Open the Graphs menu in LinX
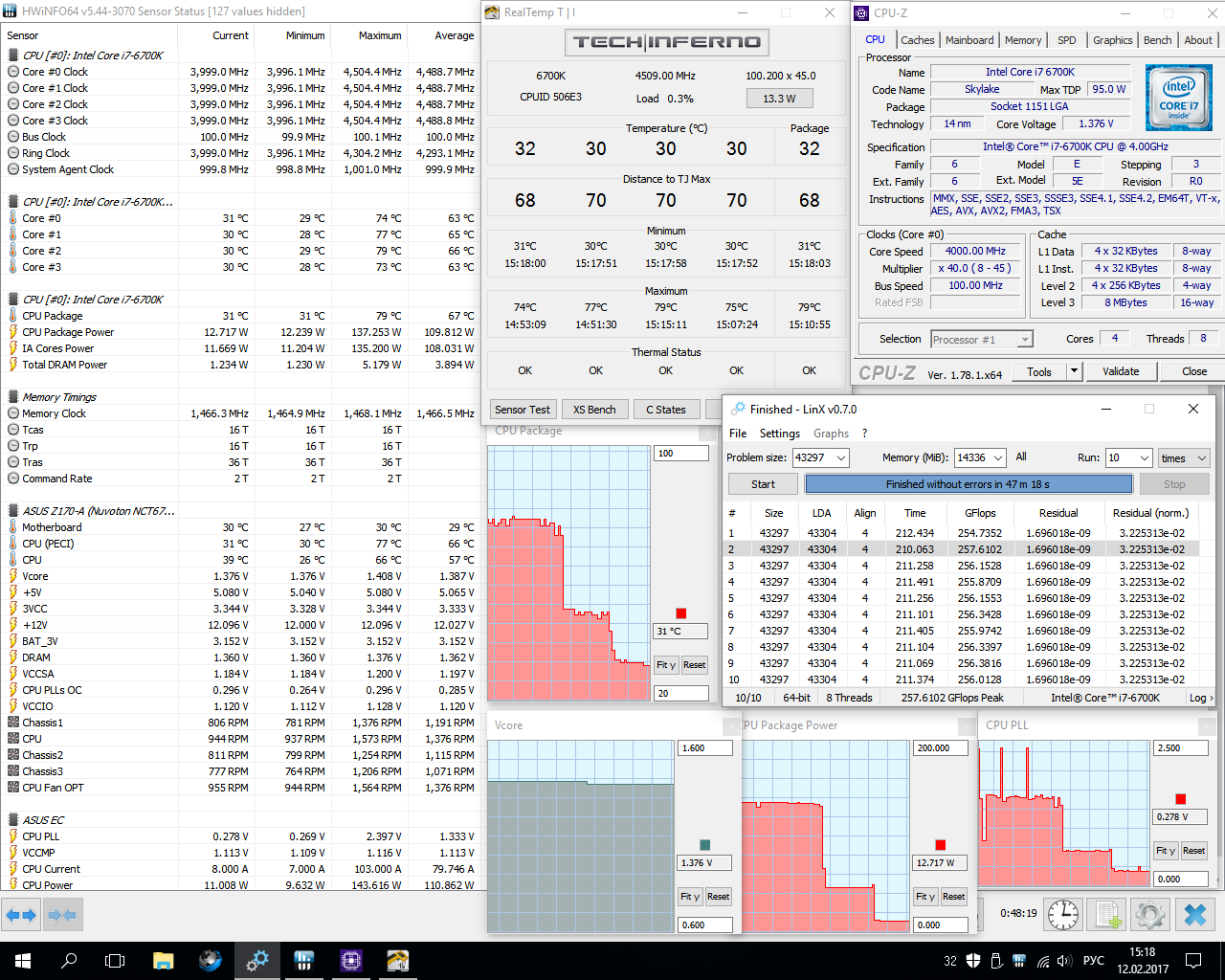The width and height of the screenshot is (1225, 980). [x=831, y=434]
